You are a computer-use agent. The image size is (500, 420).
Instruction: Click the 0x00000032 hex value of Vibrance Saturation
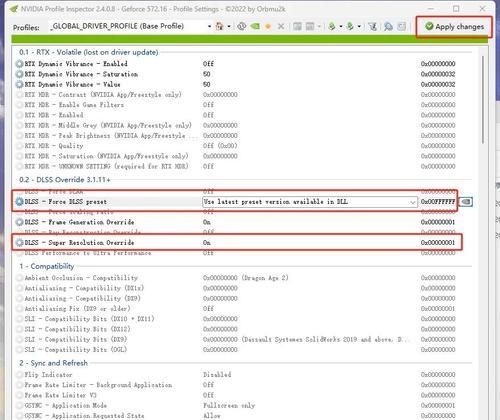coord(438,74)
